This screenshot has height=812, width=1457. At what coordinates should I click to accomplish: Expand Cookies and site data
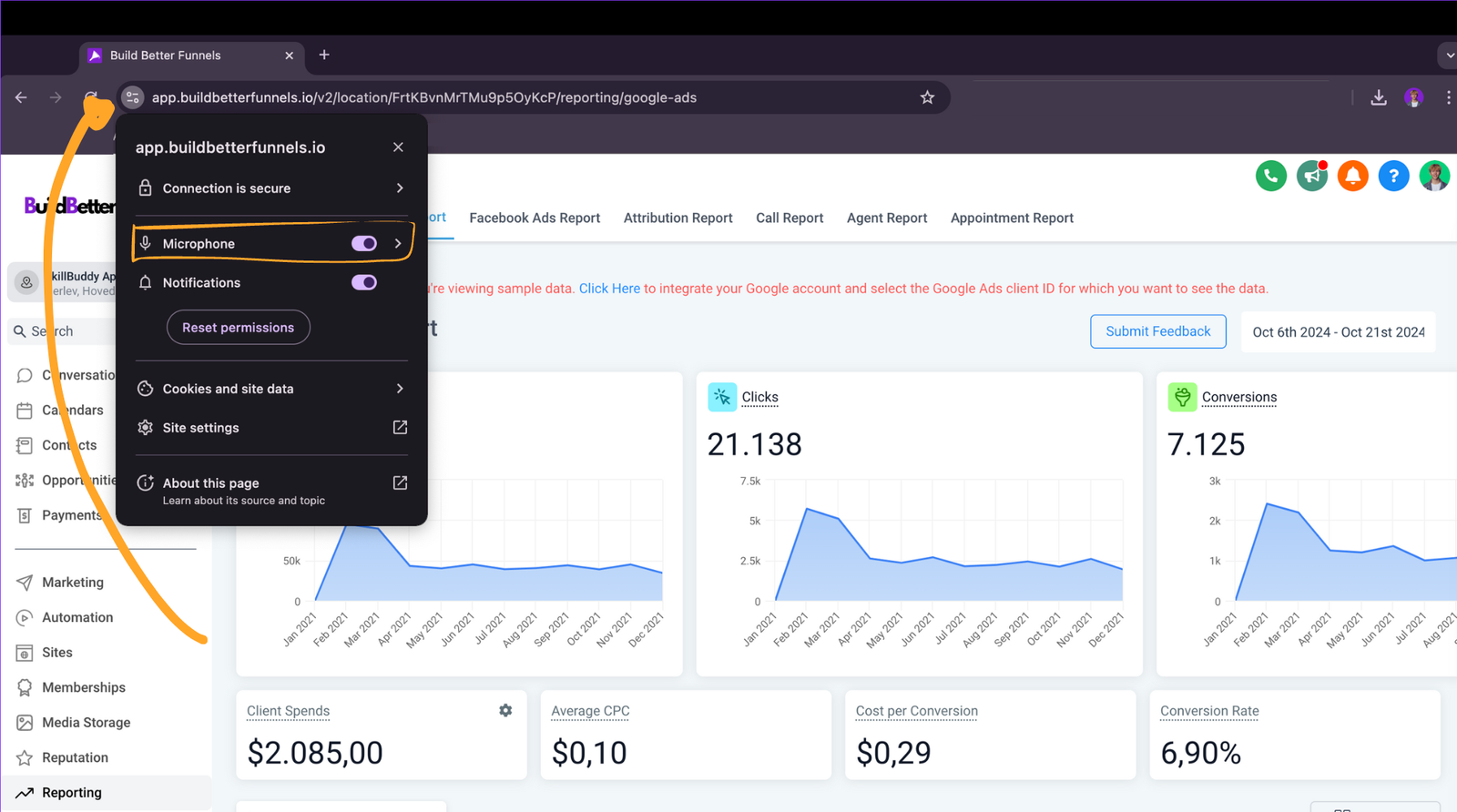coord(399,389)
